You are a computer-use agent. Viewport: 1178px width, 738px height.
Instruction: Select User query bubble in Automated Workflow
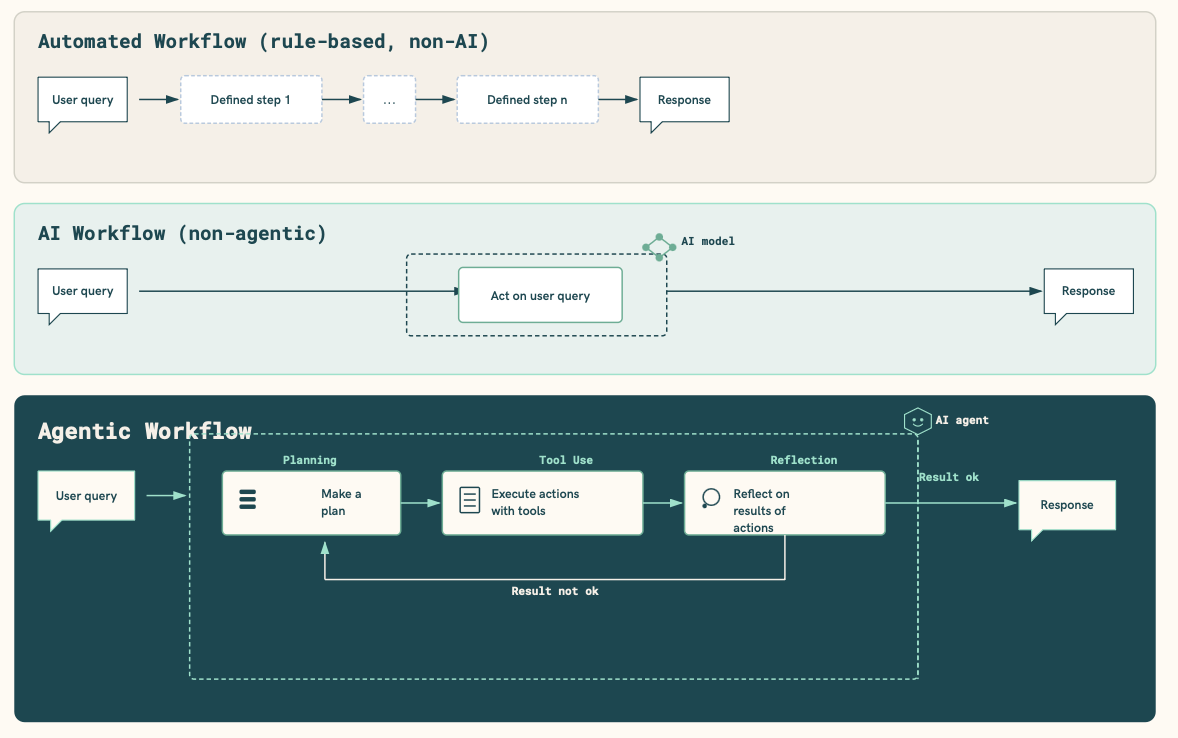[x=83, y=104]
